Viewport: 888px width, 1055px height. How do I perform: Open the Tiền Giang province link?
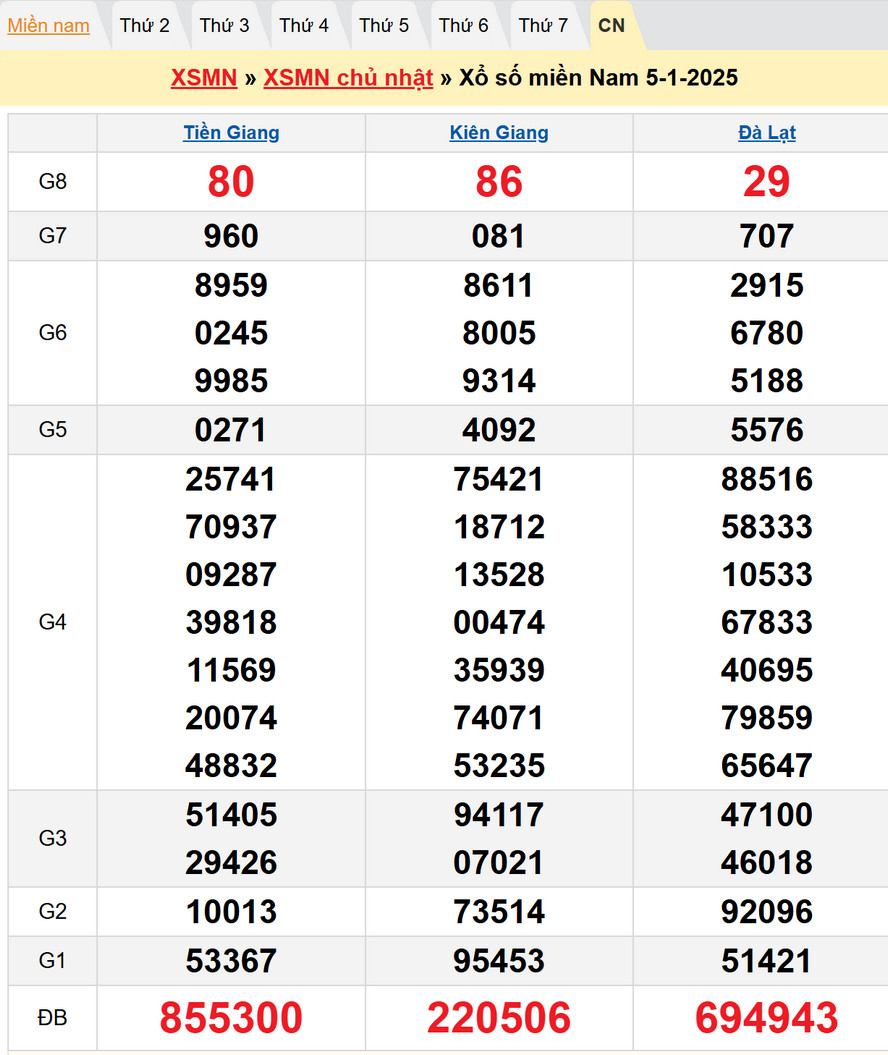click(231, 133)
